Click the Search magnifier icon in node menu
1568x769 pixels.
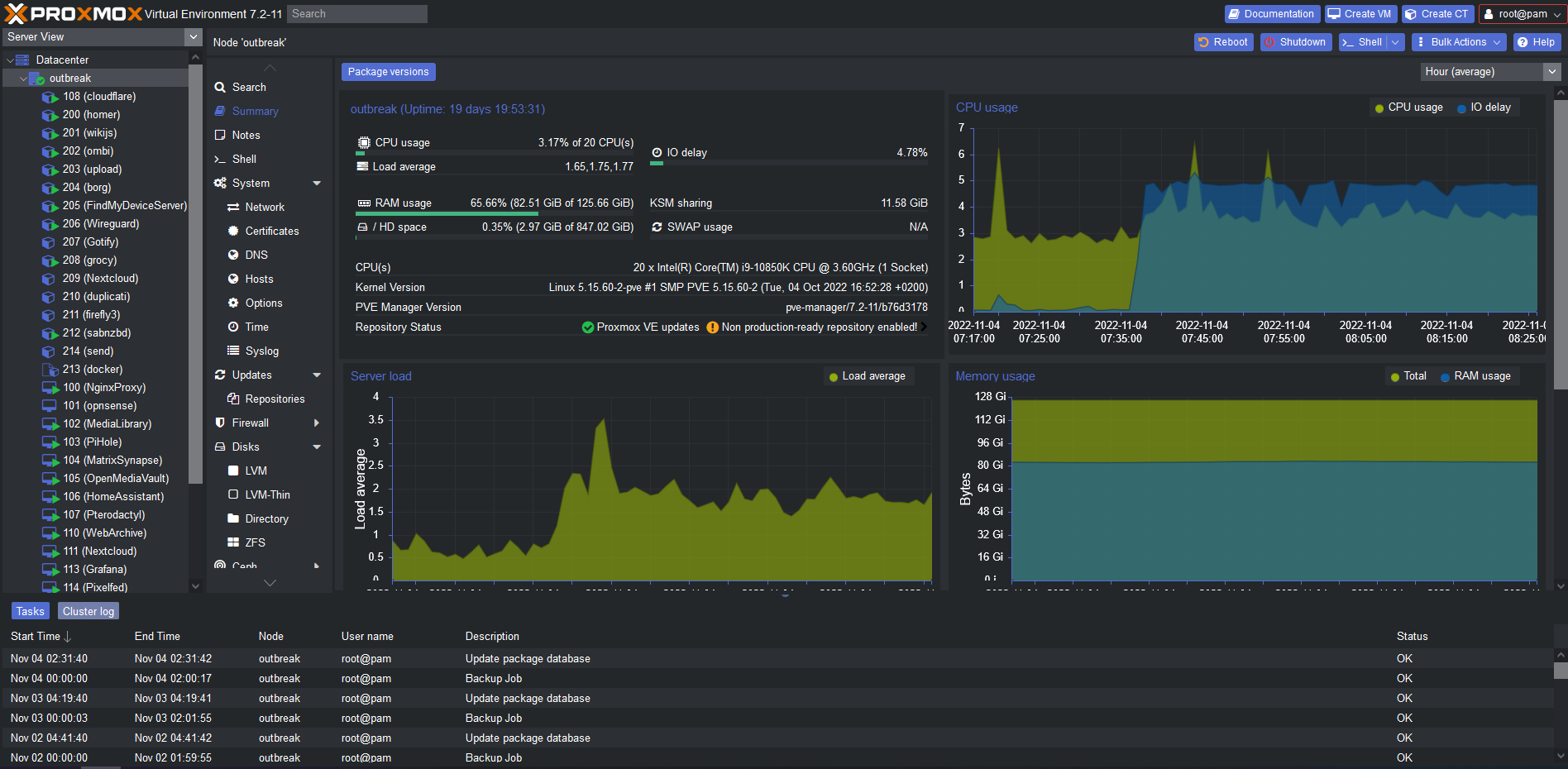point(220,87)
